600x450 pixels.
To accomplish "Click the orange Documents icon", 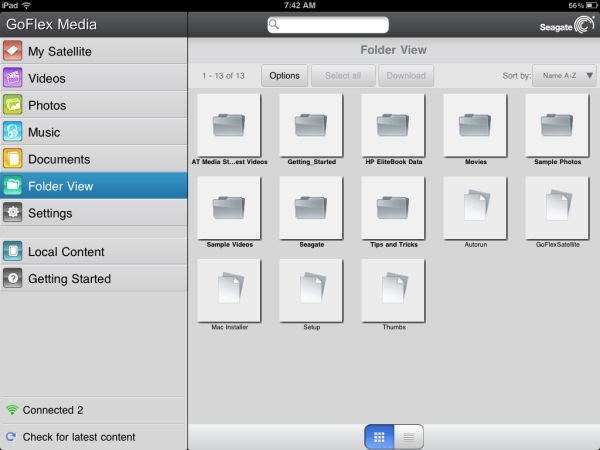I will tap(13, 159).
